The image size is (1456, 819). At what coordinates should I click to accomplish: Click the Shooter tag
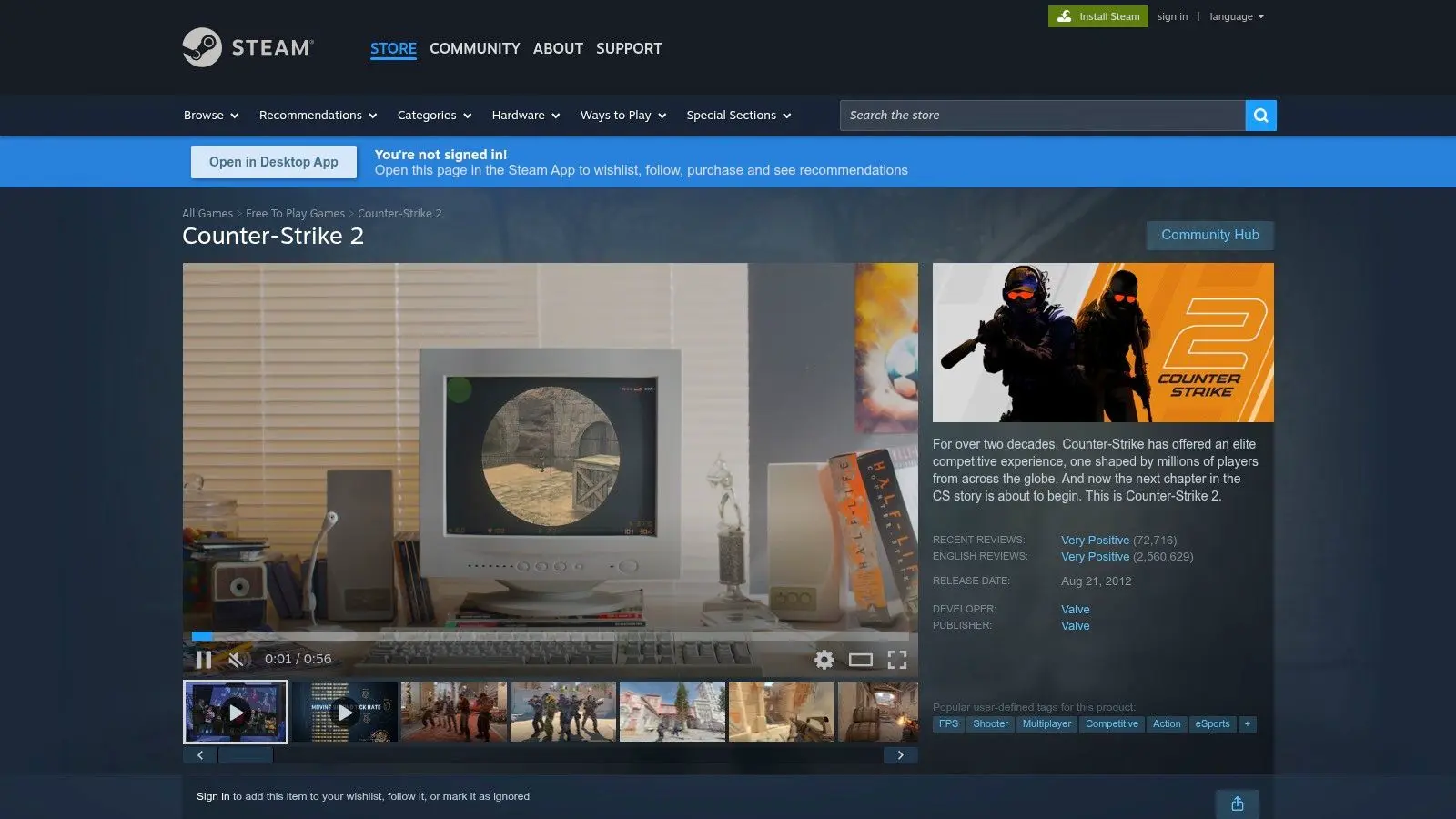990,724
